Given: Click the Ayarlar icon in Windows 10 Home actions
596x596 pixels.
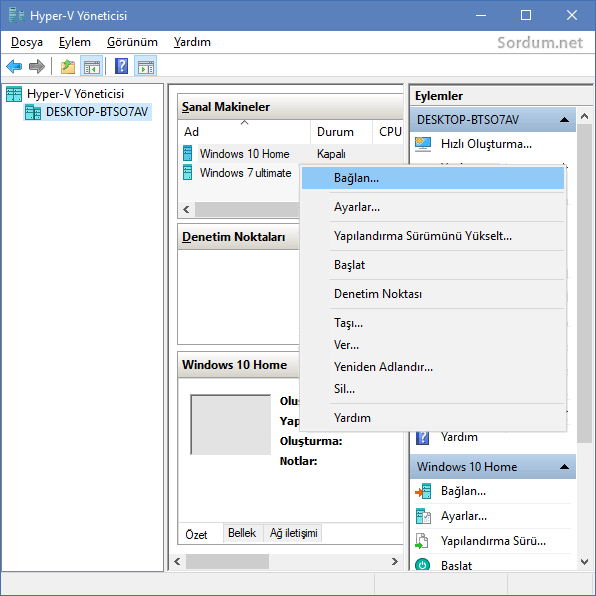Looking at the screenshot, I should pyautogui.click(x=423, y=516).
